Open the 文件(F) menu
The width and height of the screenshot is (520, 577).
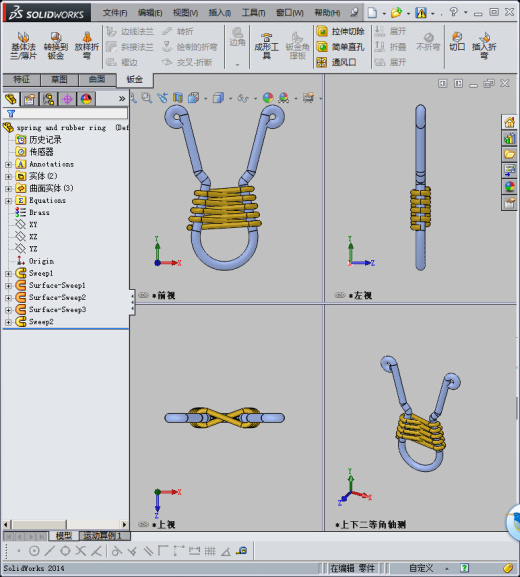pos(115,13)
